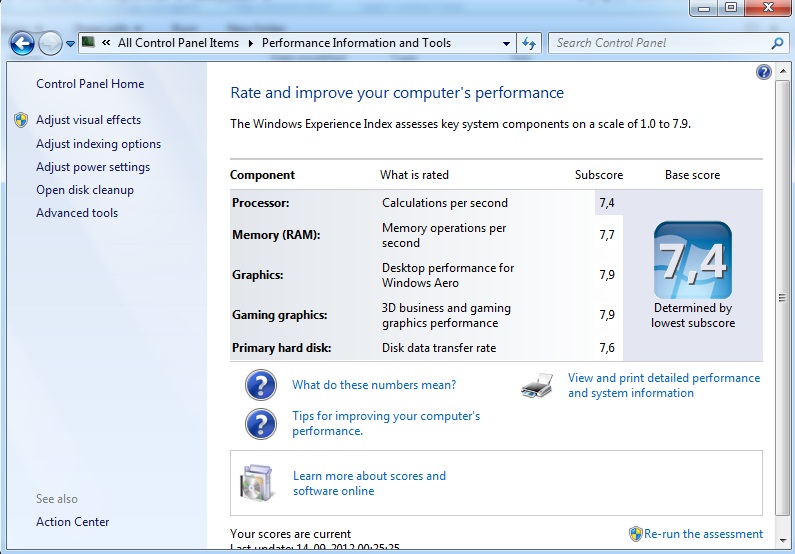The height and width of the screenshot is (554, 795).
Task: Click the software box icon
Action: [x=257, y=483]
